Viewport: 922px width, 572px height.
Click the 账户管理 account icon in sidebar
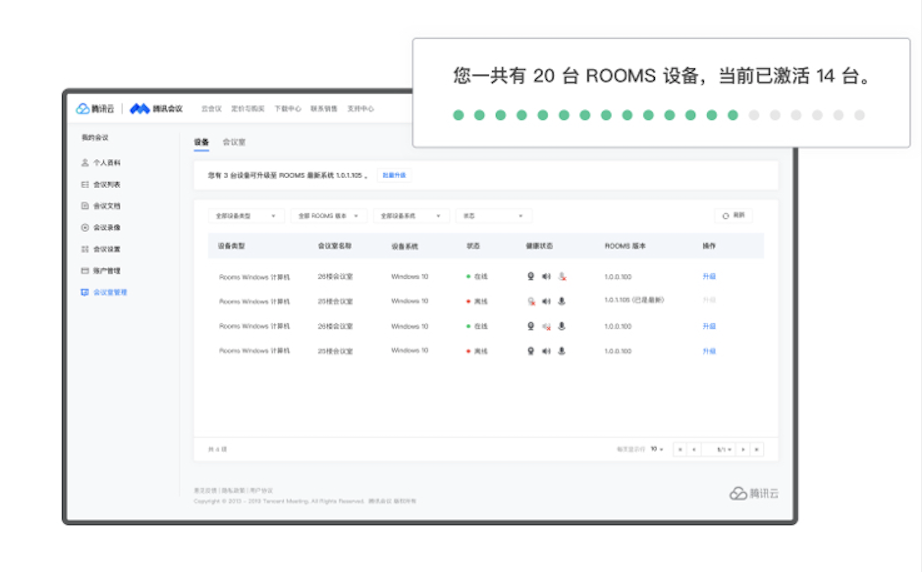coord(85,270)
